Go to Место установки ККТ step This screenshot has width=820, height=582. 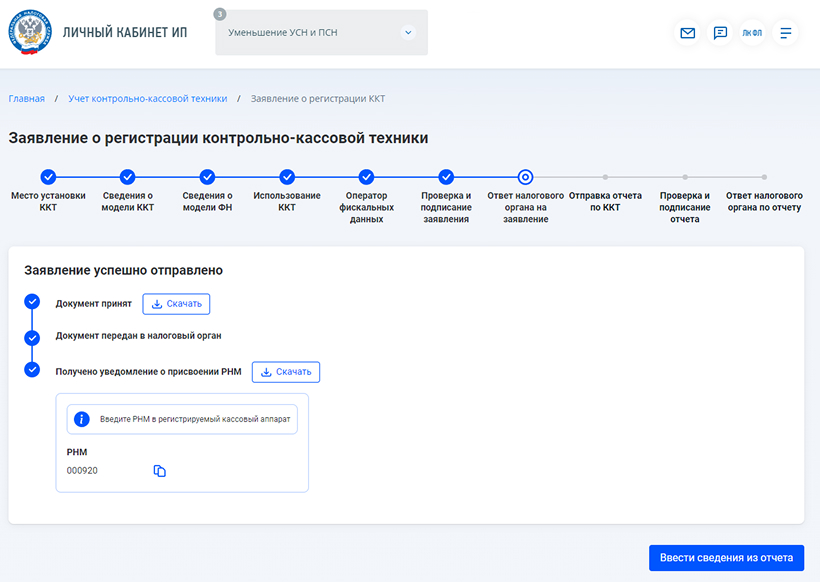click(48, 177)
